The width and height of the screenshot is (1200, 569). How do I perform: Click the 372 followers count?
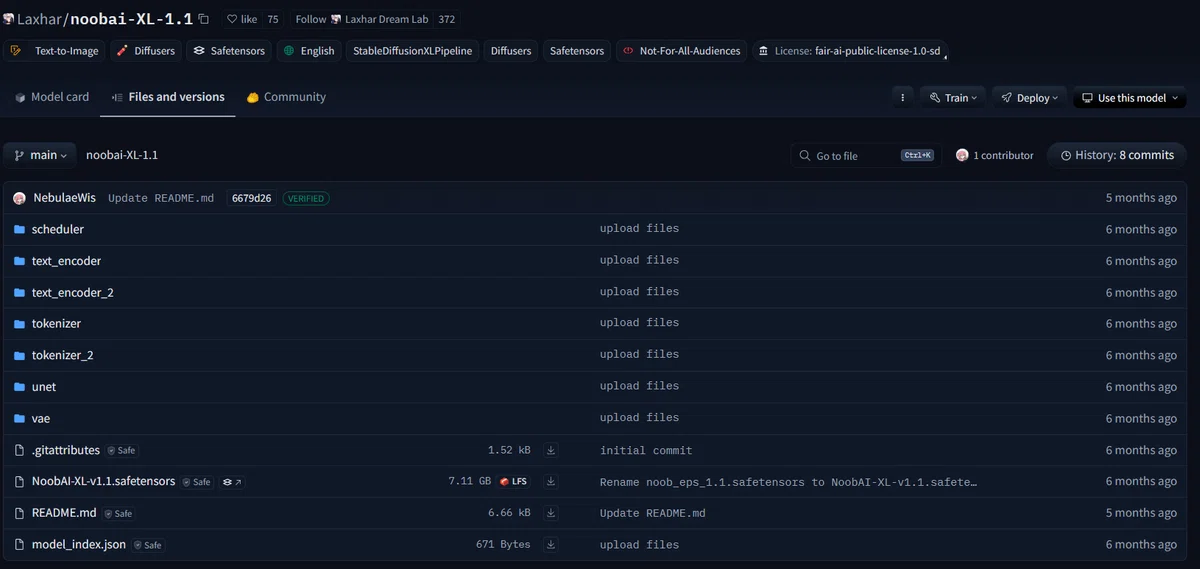click(447, 19)
